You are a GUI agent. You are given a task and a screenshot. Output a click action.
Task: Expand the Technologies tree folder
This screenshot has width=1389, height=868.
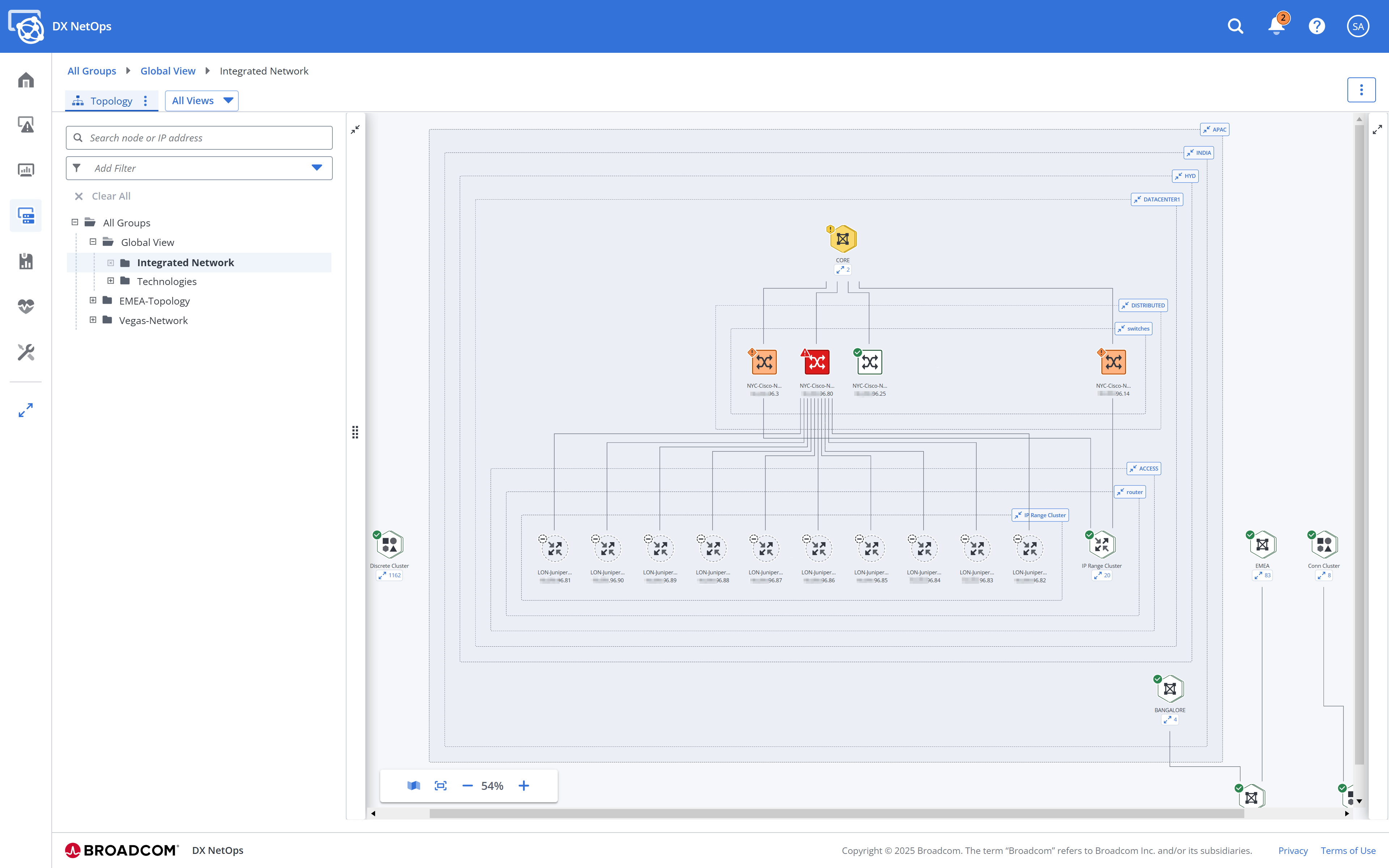[111, 281]
